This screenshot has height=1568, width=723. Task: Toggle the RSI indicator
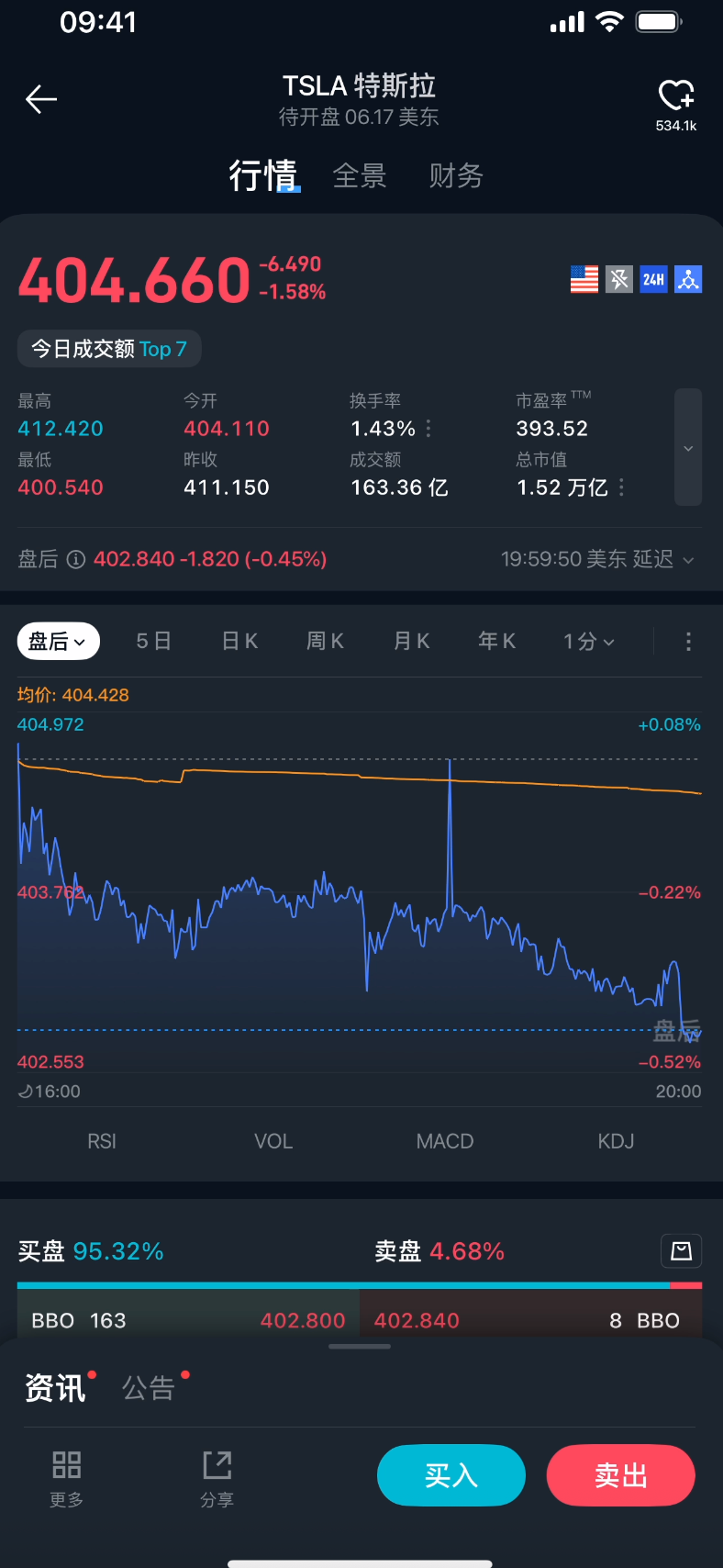102,1141
